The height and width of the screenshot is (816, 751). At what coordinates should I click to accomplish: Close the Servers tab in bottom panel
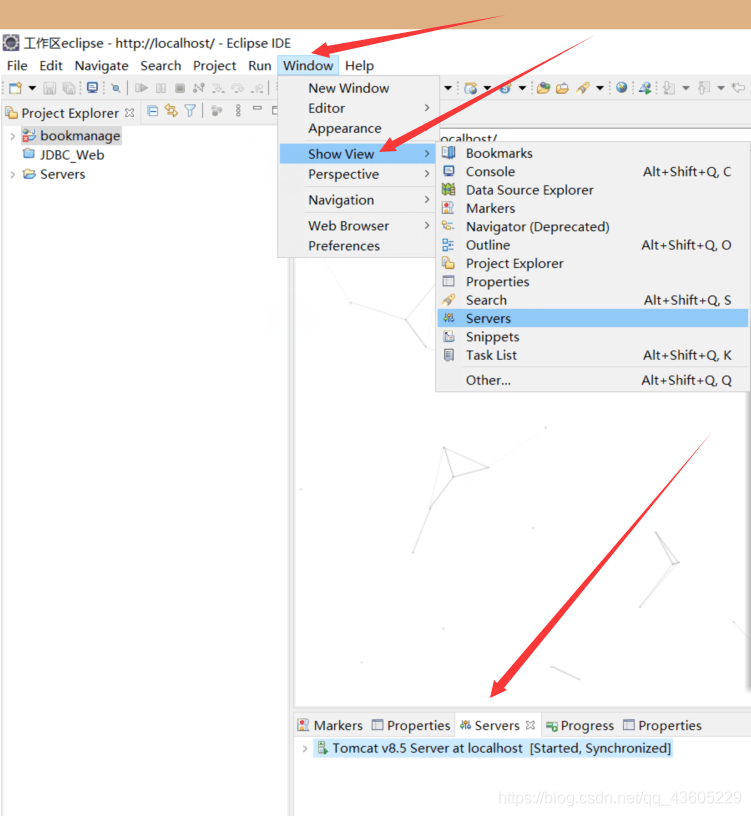click(530, 725)
